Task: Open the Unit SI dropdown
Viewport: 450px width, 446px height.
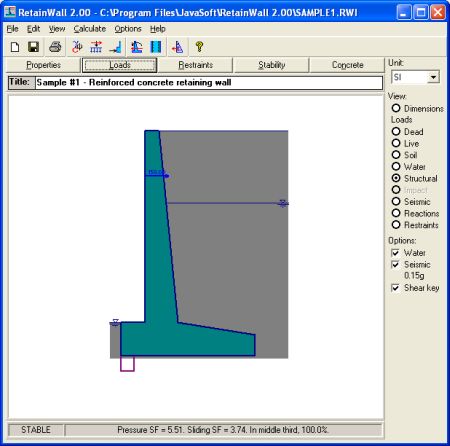Action: 433,77
